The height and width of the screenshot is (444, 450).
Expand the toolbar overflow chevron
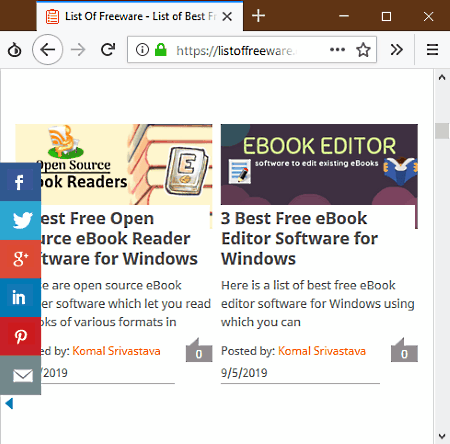[396, 50]
